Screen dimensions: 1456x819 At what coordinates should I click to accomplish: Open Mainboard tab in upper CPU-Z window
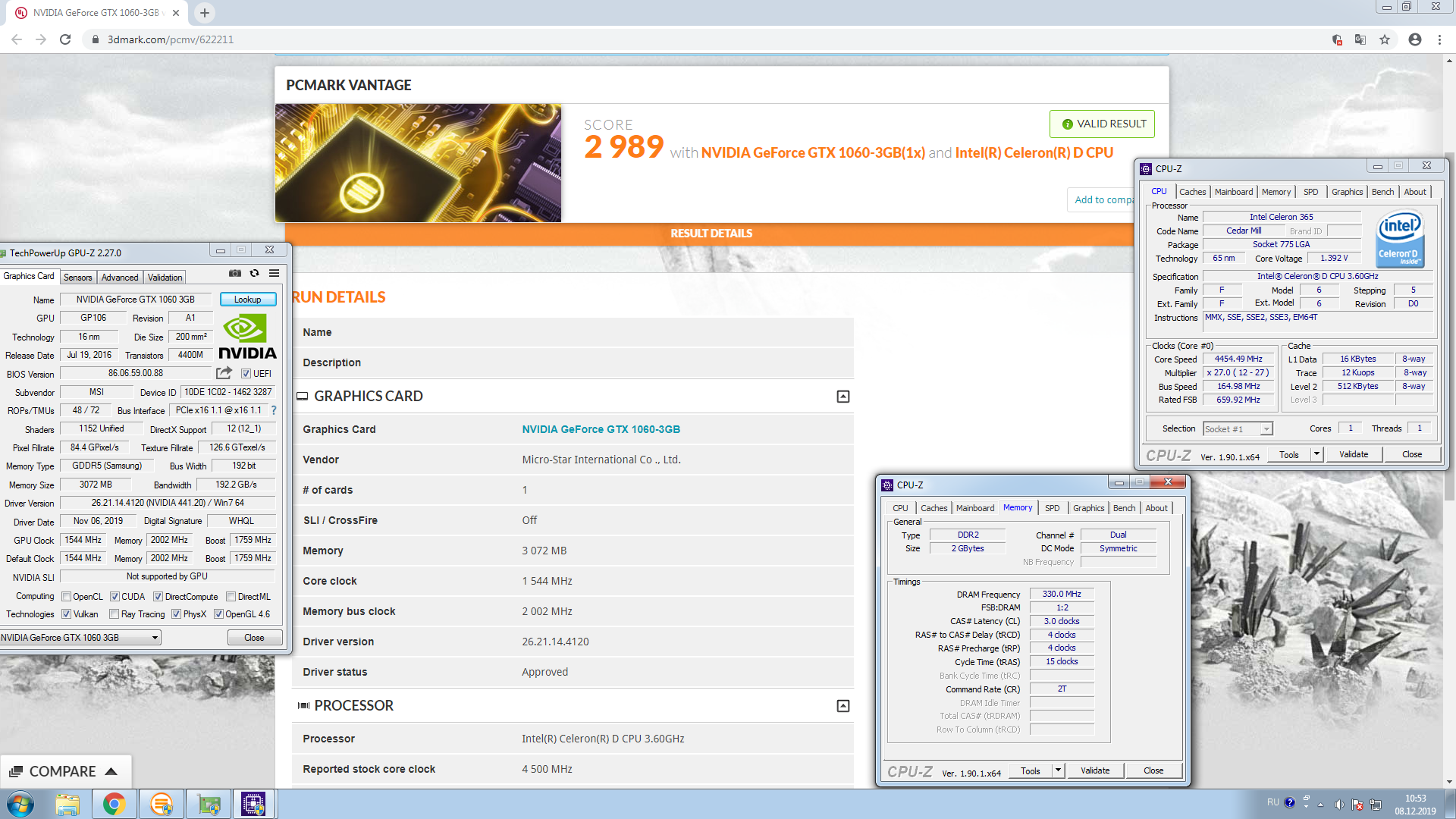[1233, 192]
